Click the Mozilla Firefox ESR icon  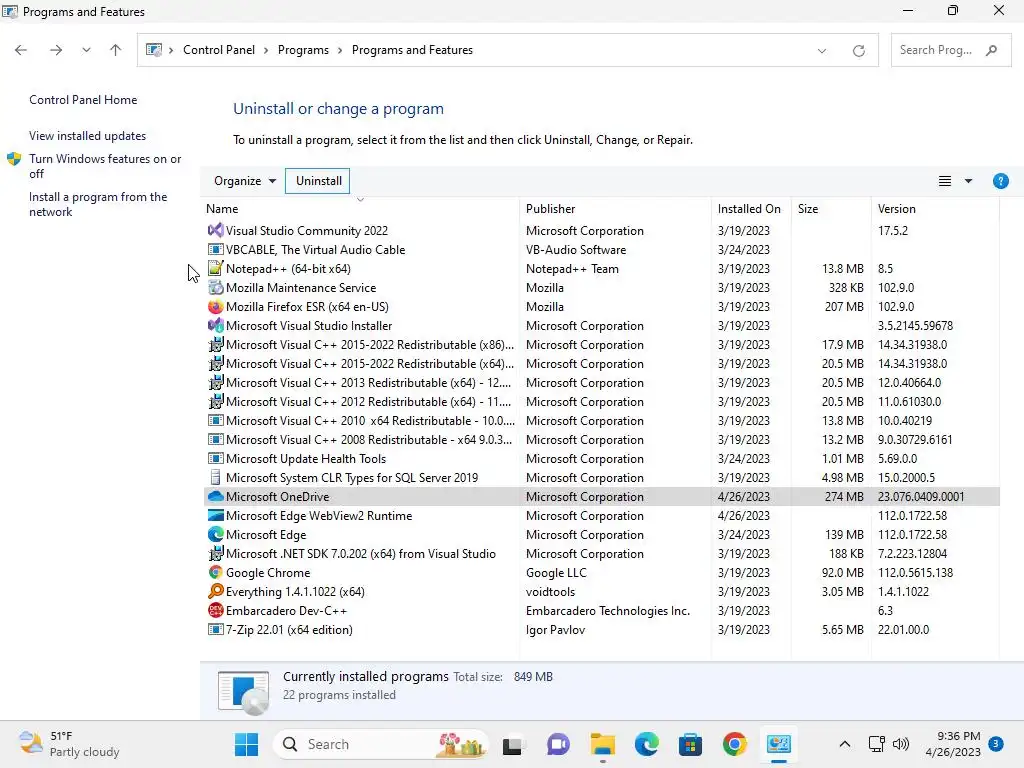(216, 306)
